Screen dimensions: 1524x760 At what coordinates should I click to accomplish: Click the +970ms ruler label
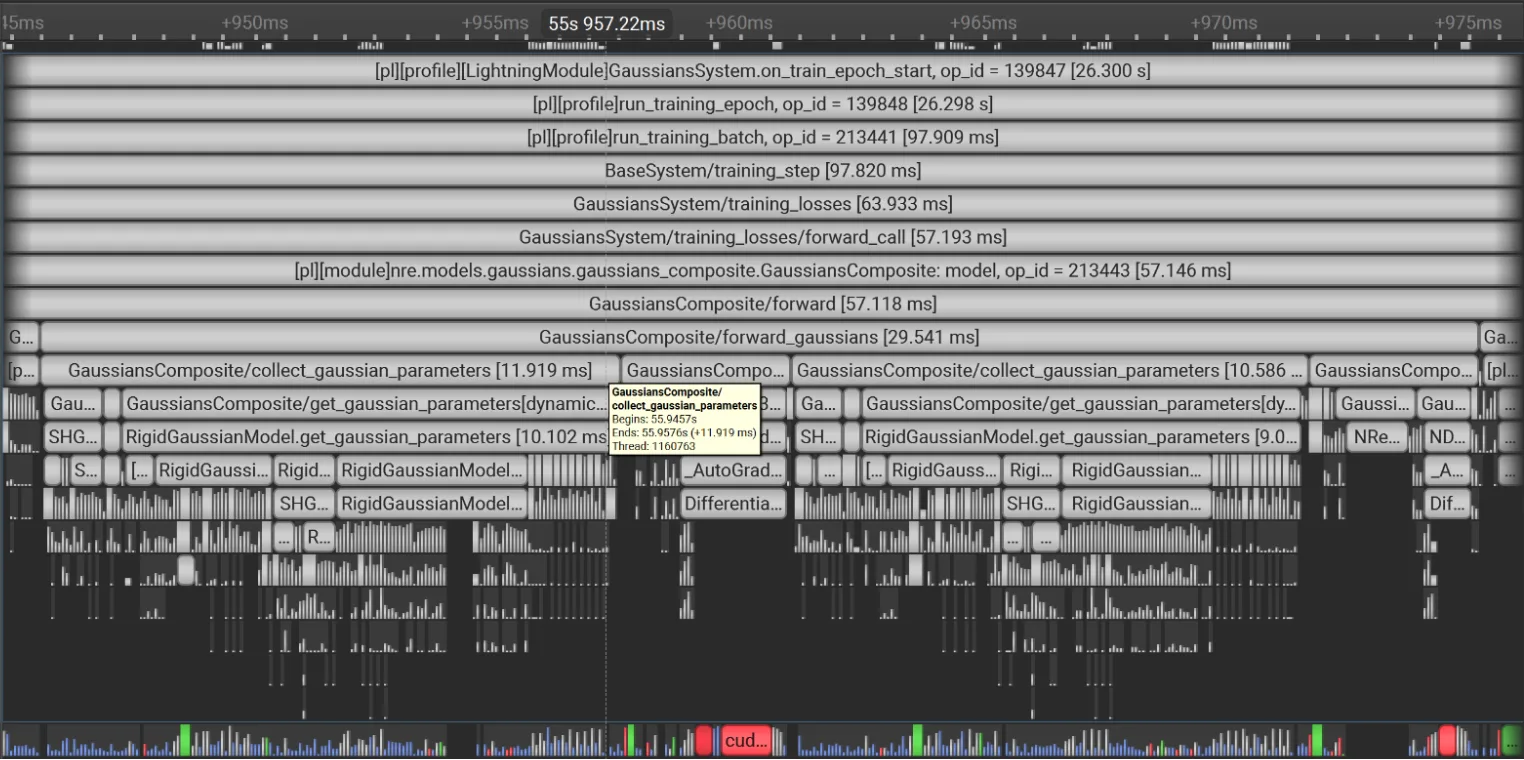(x=1224, y=23)
